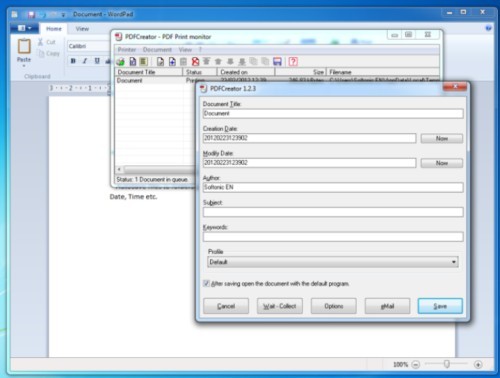Click the Save button in PDFCreator dialog
This screenshot has height=378, width=500.
(440, 306)
